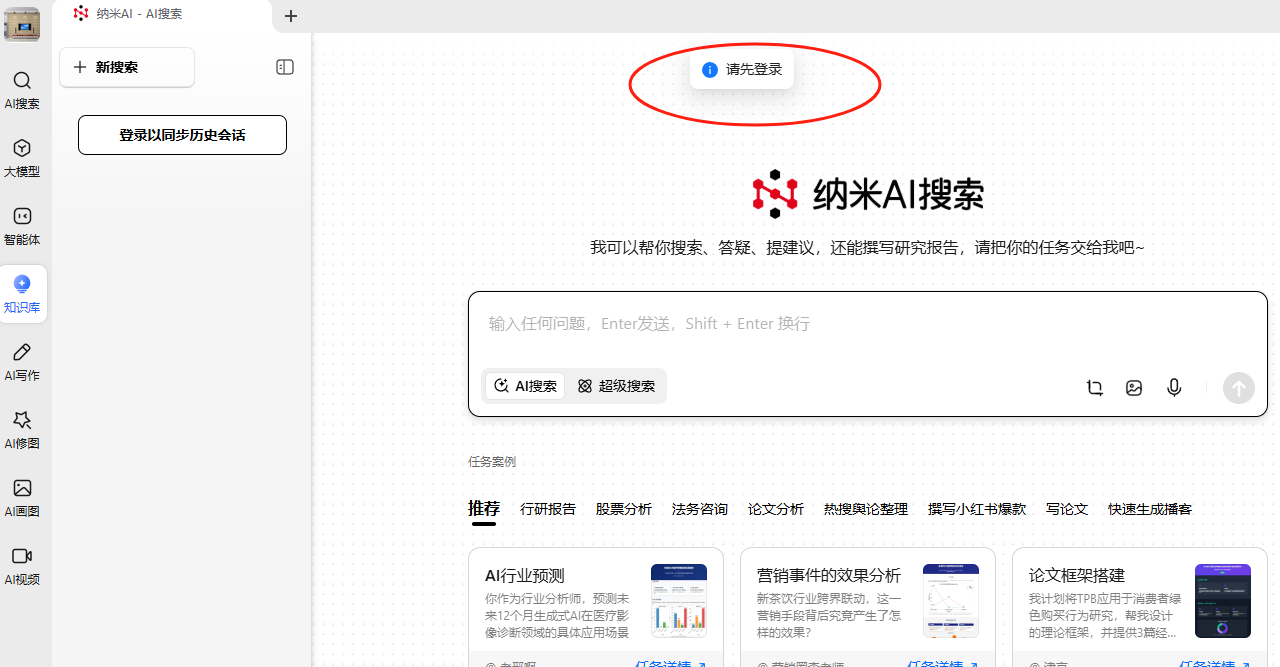Click the user avatar at top-left
This screenshot has width=1280, height=667.
pos(22,24)
